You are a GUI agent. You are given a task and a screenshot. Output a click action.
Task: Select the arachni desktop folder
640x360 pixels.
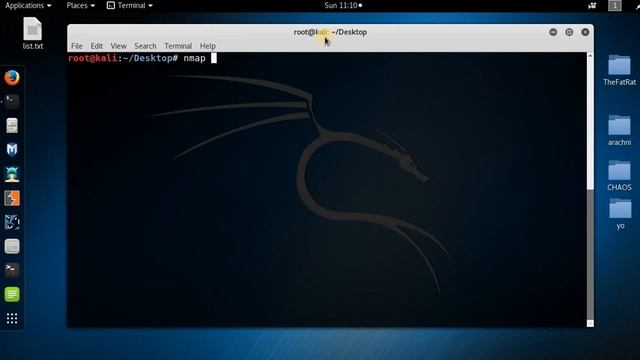[619, 131]
